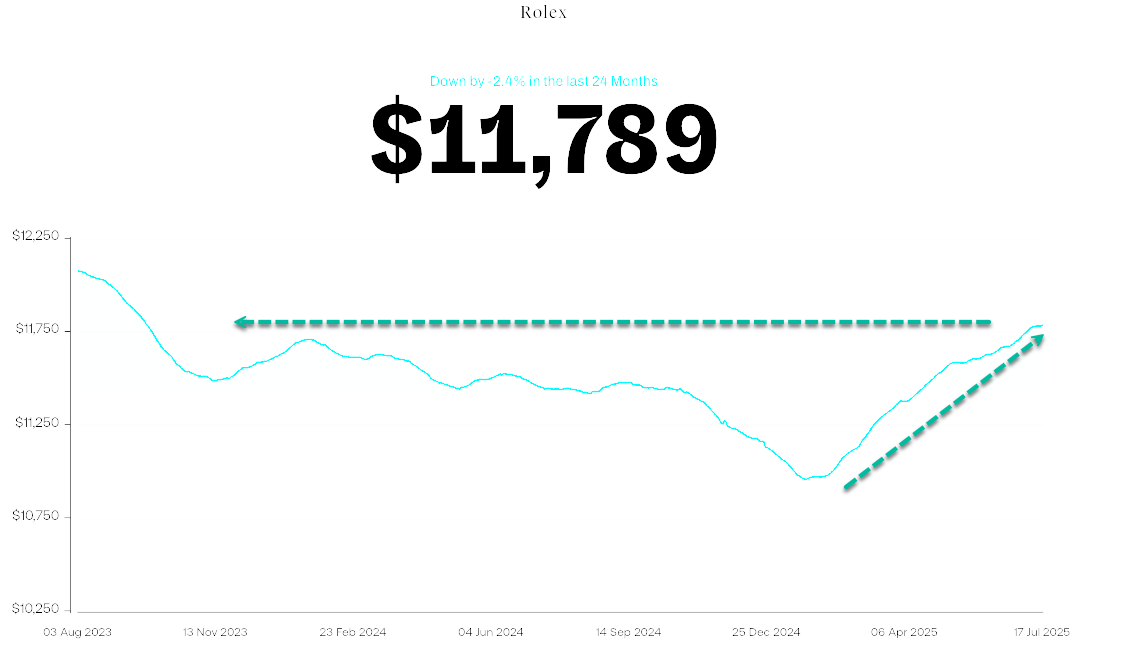This screenshot has width=1146, height=660.
Task: Click the lowest point of the price line
Action: click(x=808, y=478)
